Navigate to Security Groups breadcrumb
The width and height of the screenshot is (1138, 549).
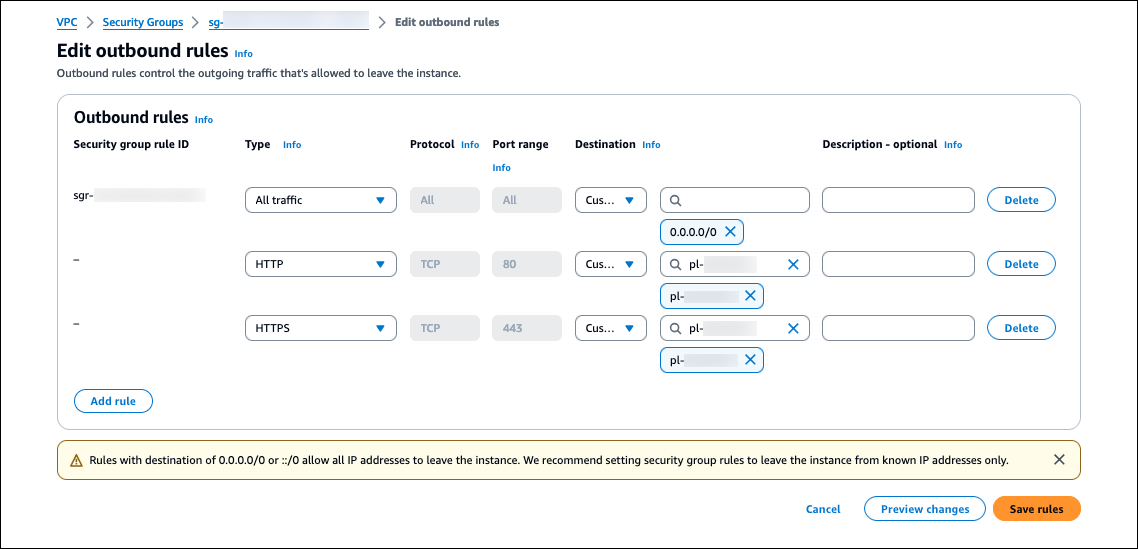(x=143, y=22)
